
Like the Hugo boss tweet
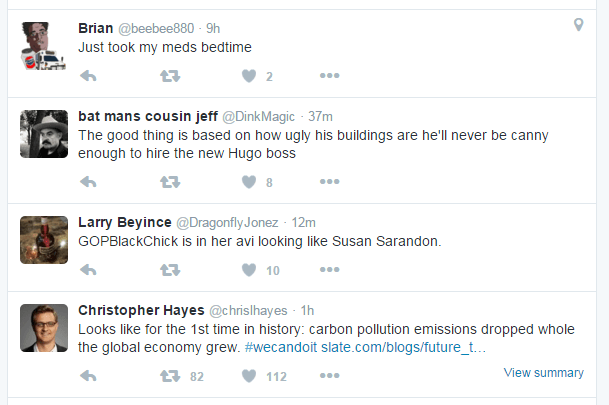coord(249,181)
